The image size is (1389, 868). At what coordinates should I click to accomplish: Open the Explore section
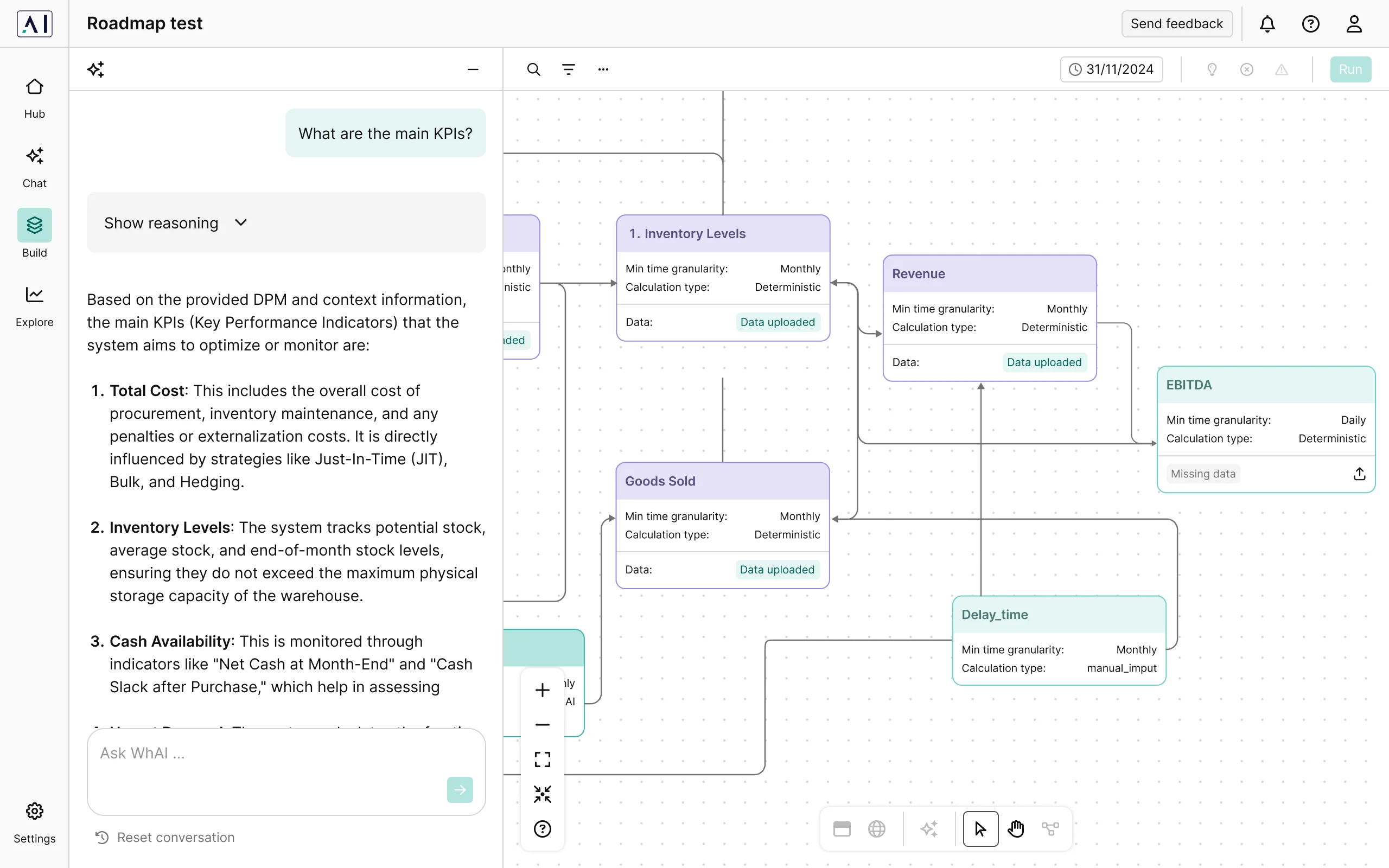(34, 307)
